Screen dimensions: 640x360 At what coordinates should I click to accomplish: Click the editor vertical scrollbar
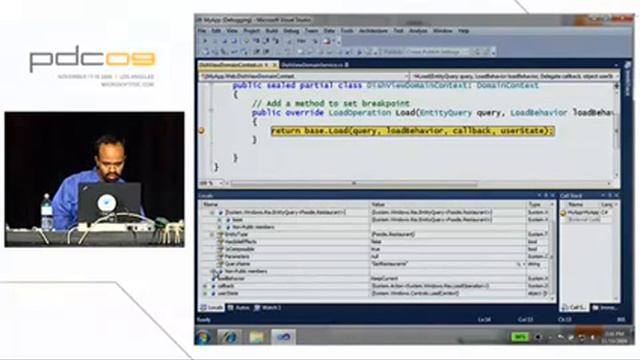[x=616, y=131]
